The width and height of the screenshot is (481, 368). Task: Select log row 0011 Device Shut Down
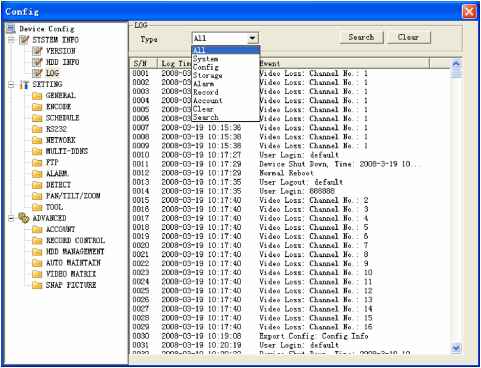289,164
